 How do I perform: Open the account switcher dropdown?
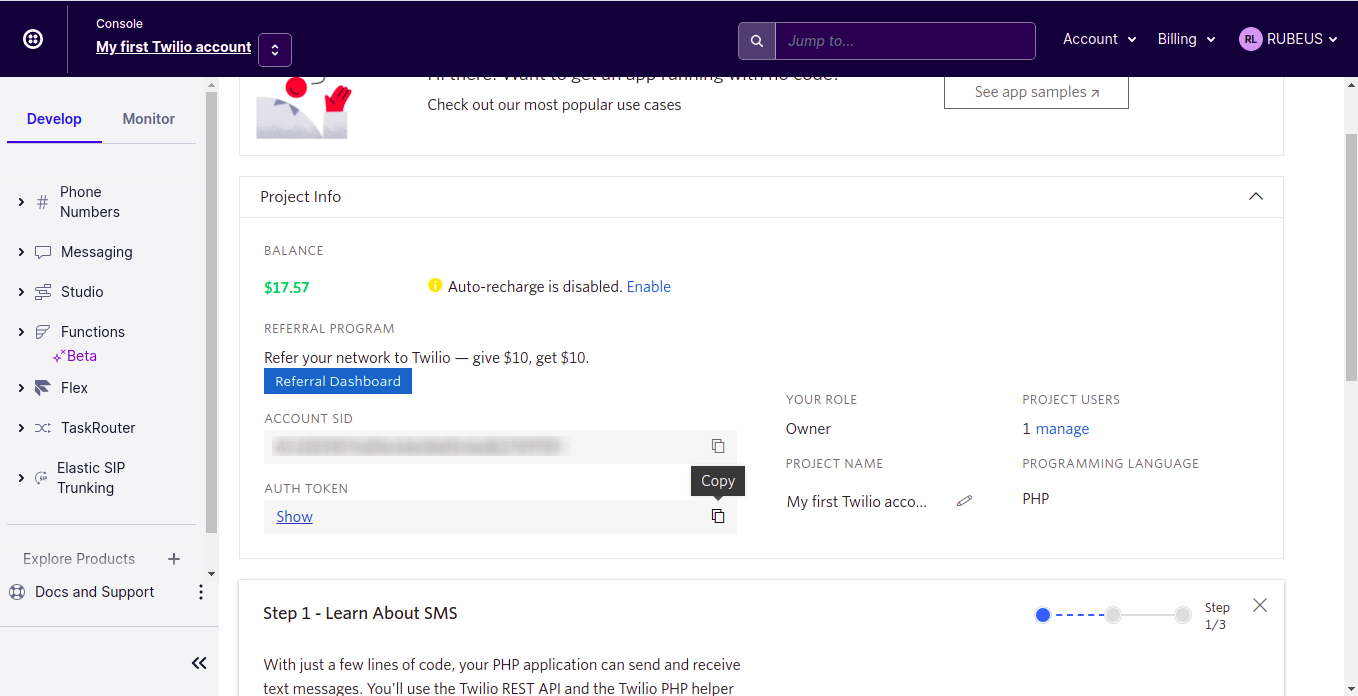275,50
